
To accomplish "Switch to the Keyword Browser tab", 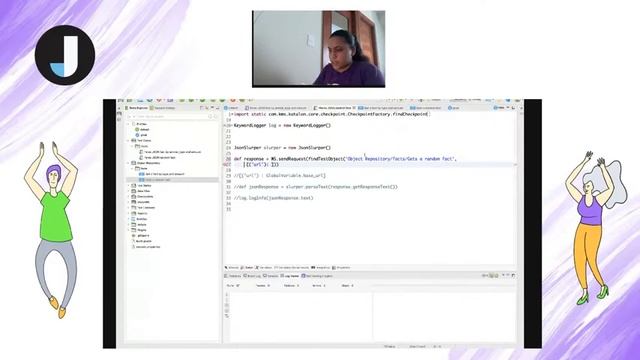I will tap(162, 108).
